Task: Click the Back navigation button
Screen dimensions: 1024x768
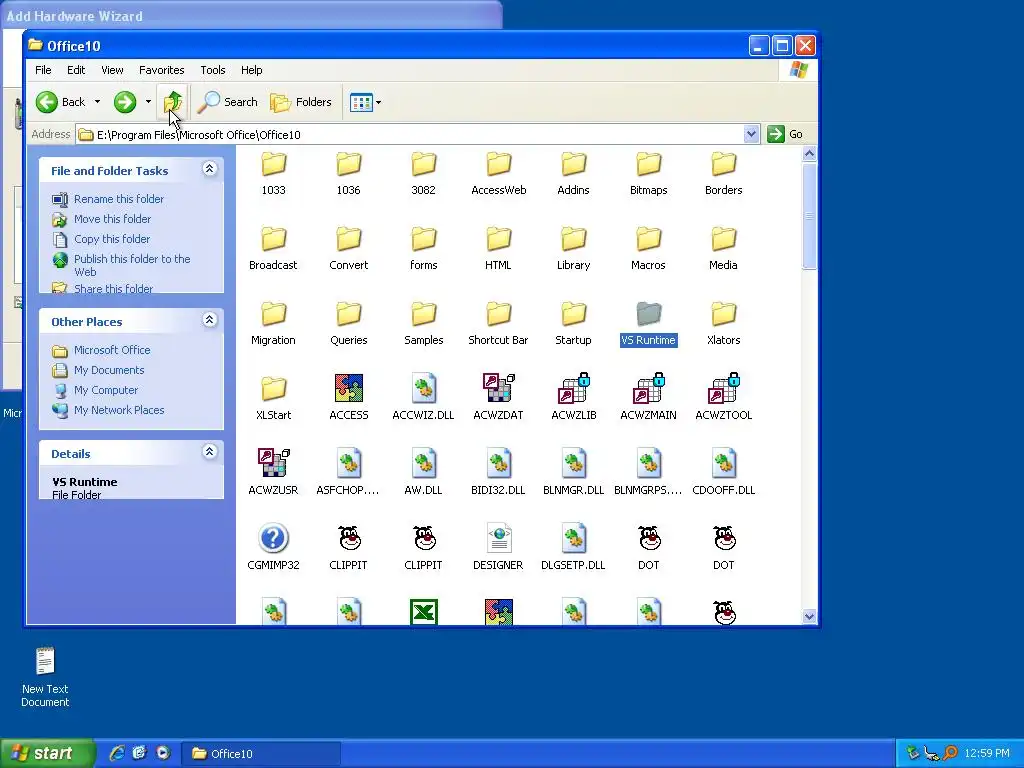Action: click(x=61, y=102)
